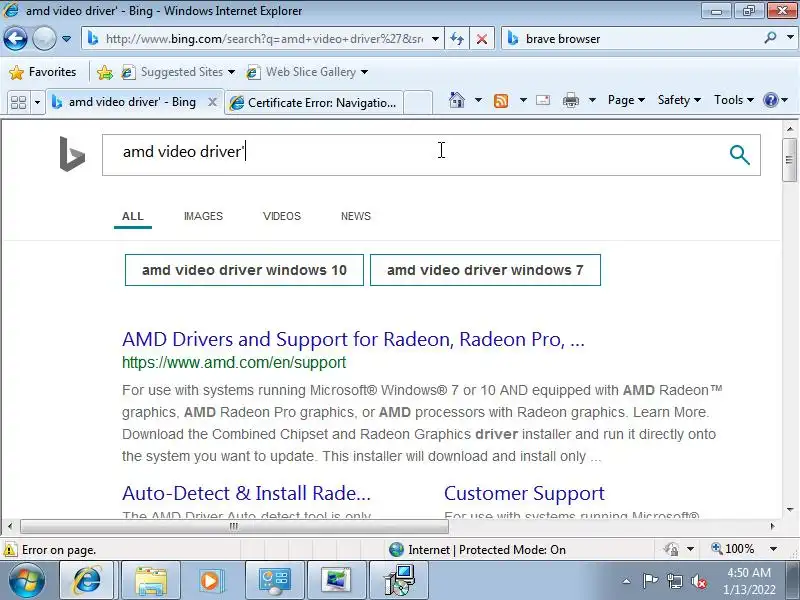This screenshot has height=600, width=800.
Task: Open 'Auto-Detect & Install Rade...' link
Action: pos(246,493)
